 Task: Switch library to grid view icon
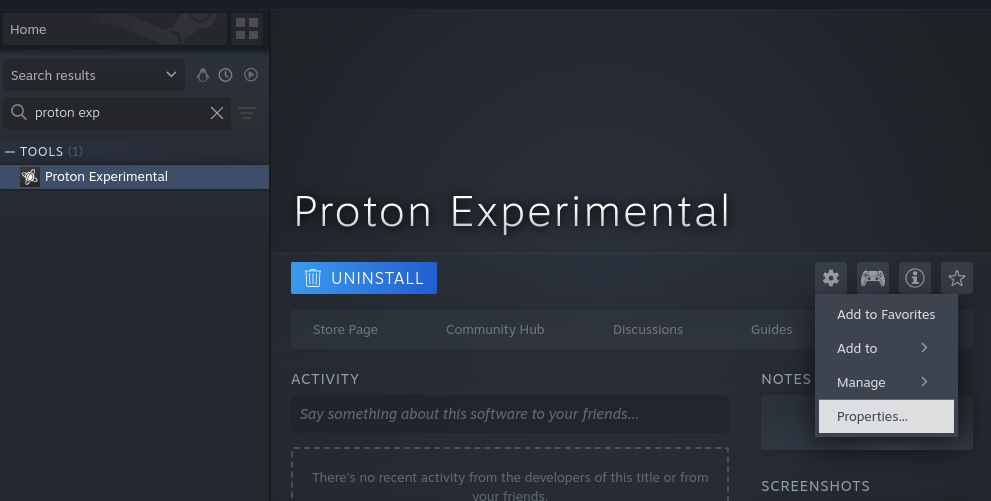point(246,29)
